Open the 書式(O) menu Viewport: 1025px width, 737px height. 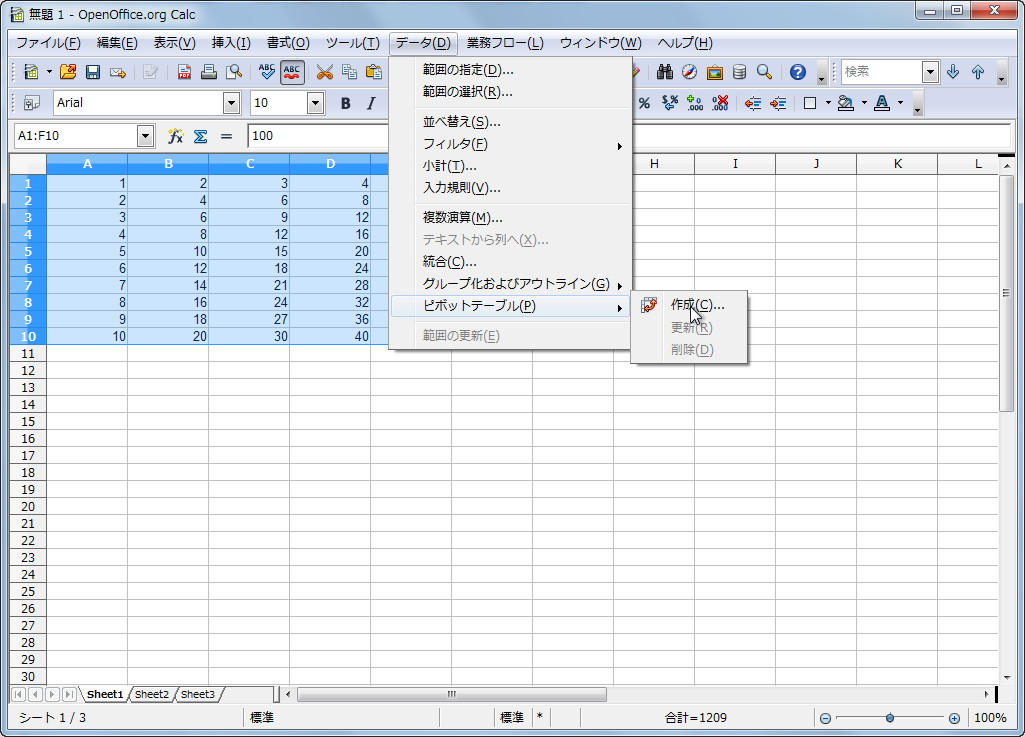[x=288, y=43]
